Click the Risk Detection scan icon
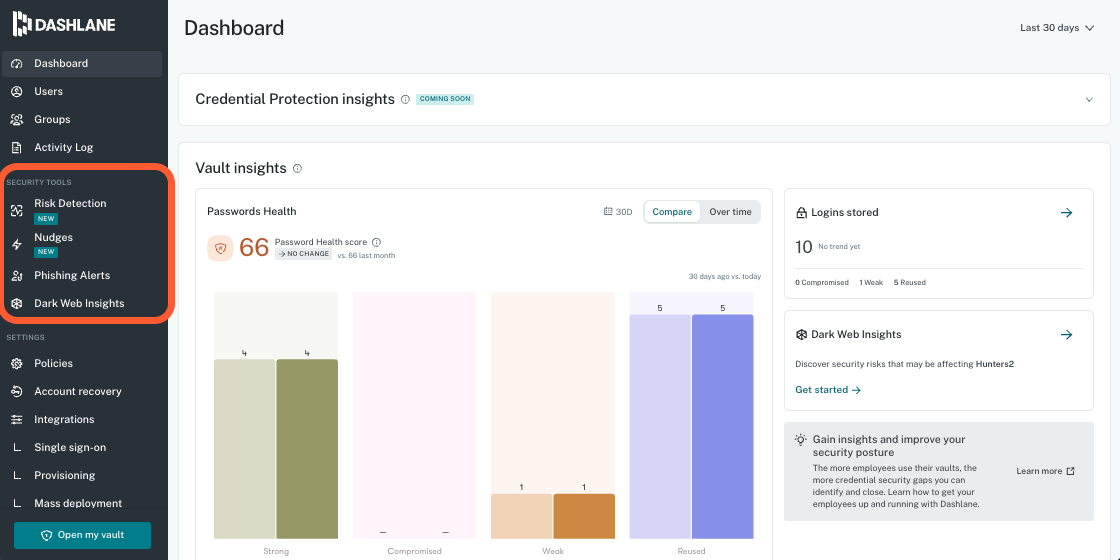1120x560 pixels. (18, 211)
